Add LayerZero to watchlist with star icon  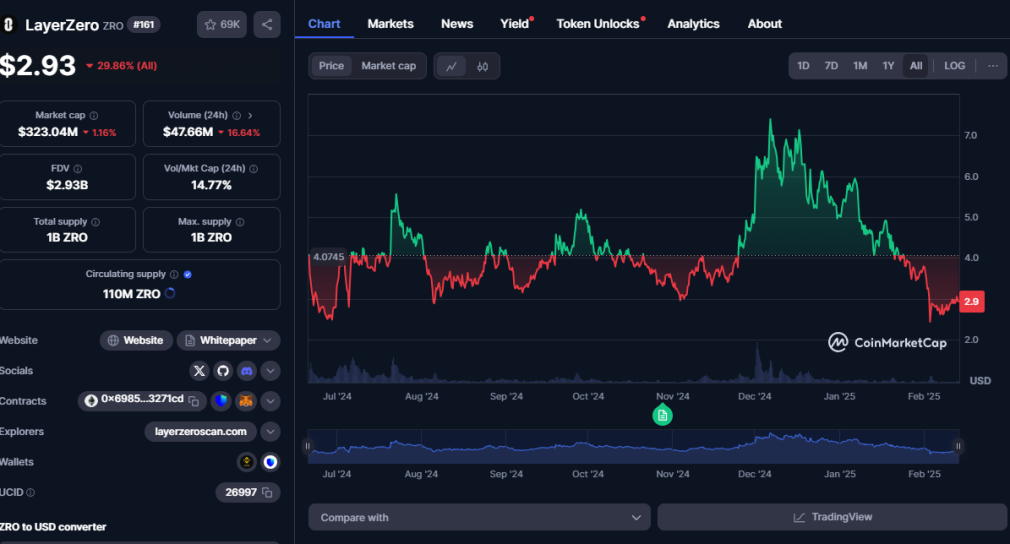coord(222,24)
